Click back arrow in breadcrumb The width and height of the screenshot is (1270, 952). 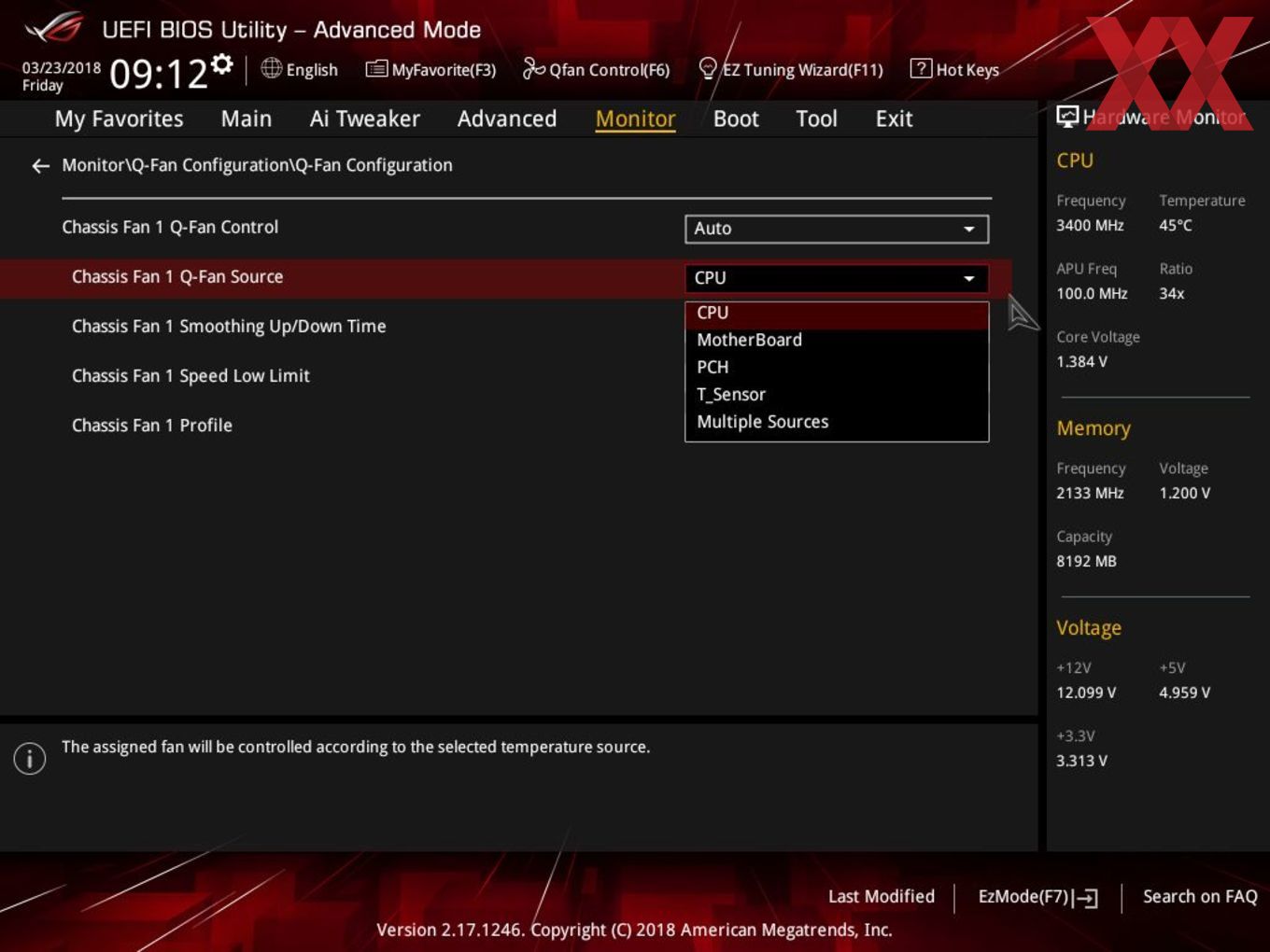click(40, 166)
